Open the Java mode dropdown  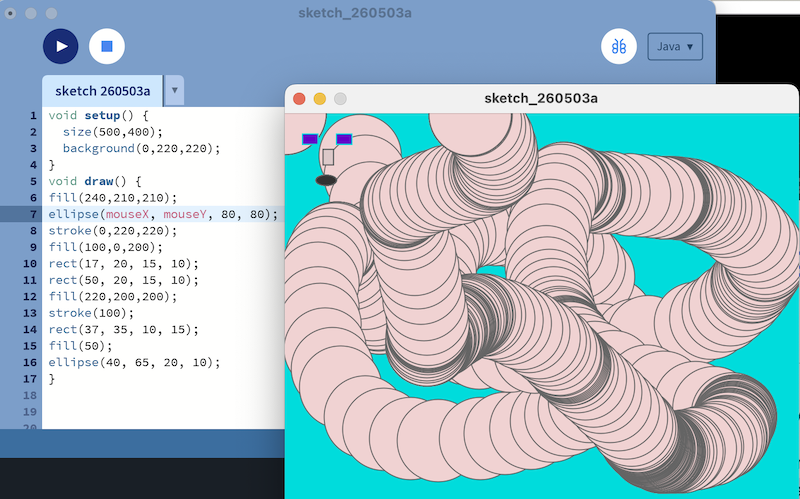pos(675,46)
